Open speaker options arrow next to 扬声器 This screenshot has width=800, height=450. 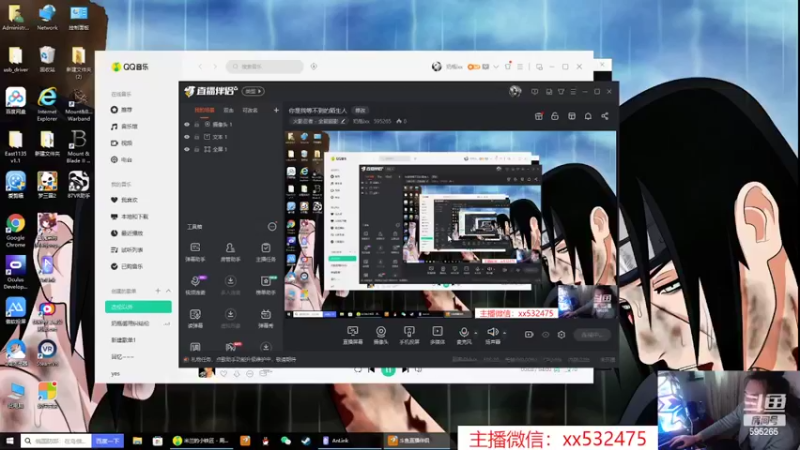(x=504, y=333)
